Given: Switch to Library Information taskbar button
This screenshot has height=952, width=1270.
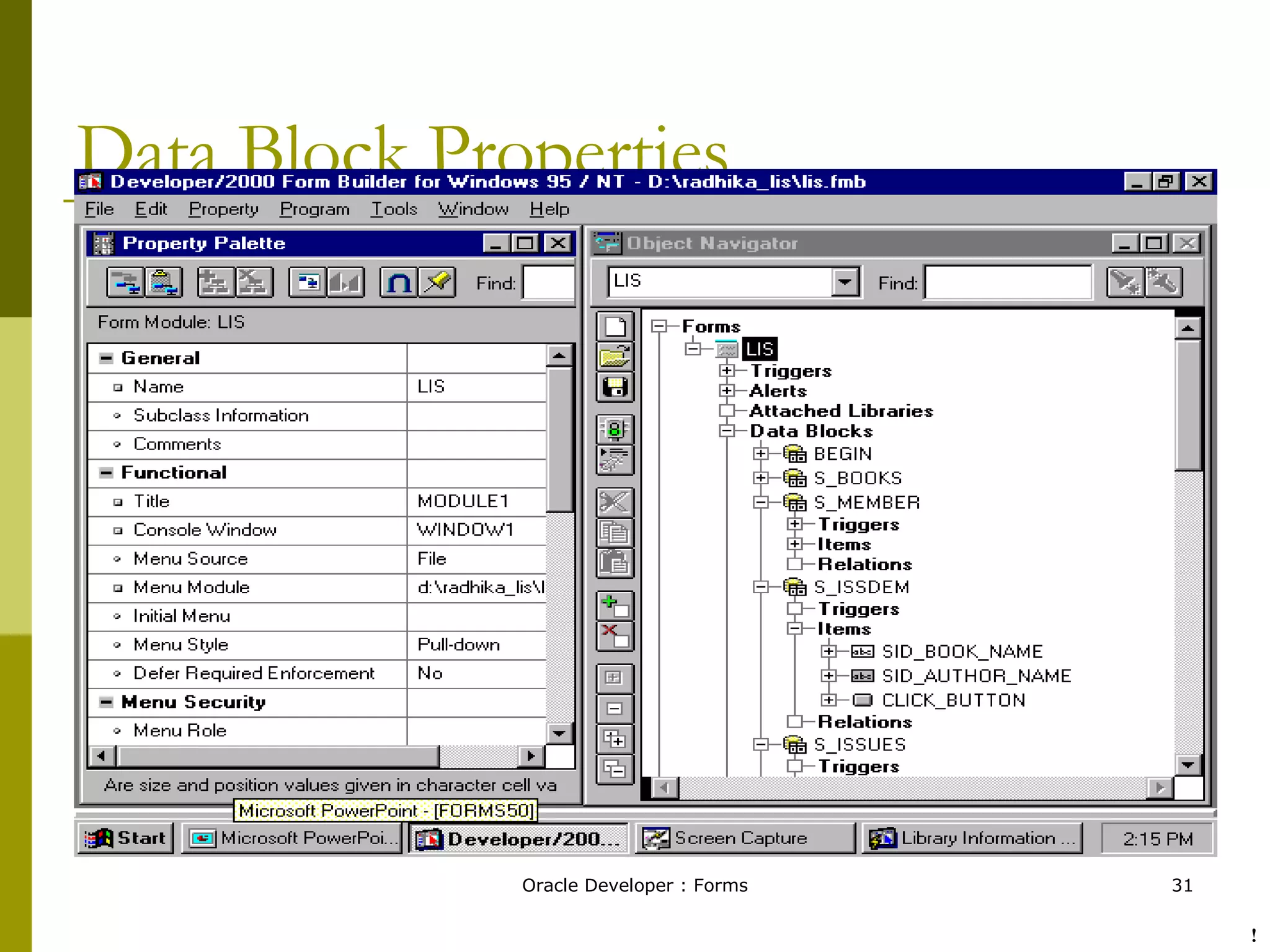Looking at the screenshot, I should [972, 839].
